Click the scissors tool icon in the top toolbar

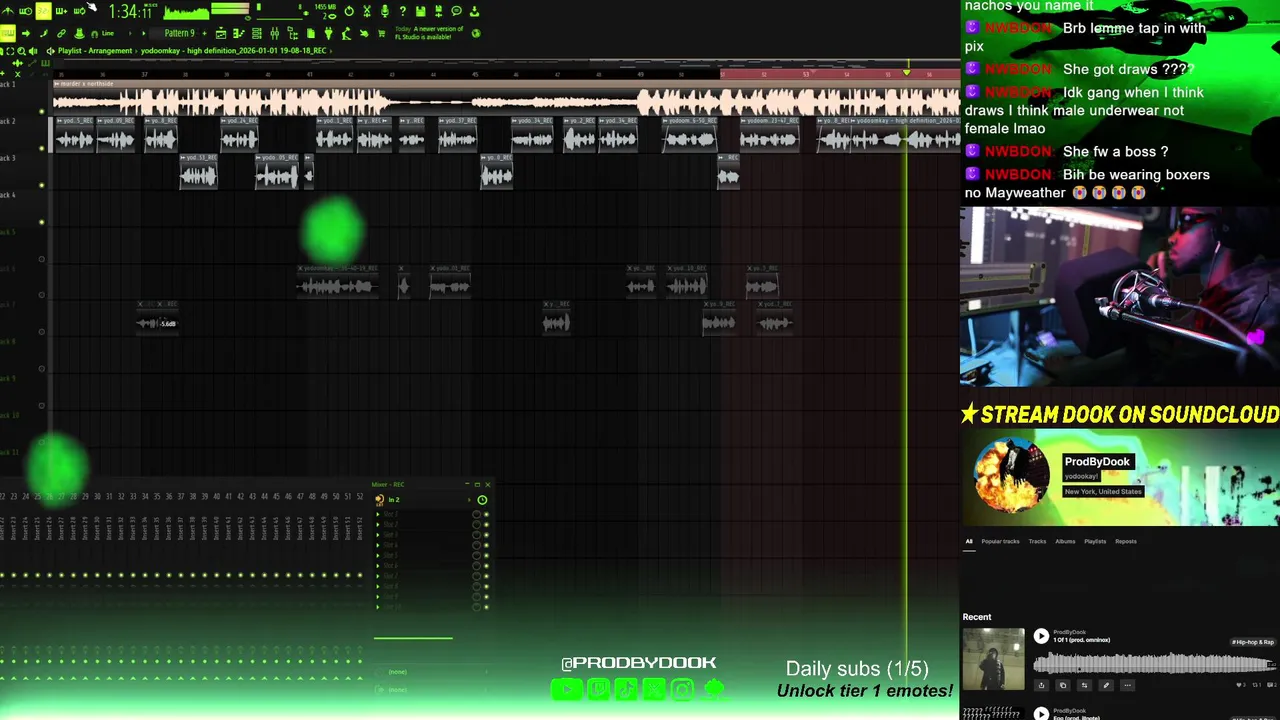367,11
